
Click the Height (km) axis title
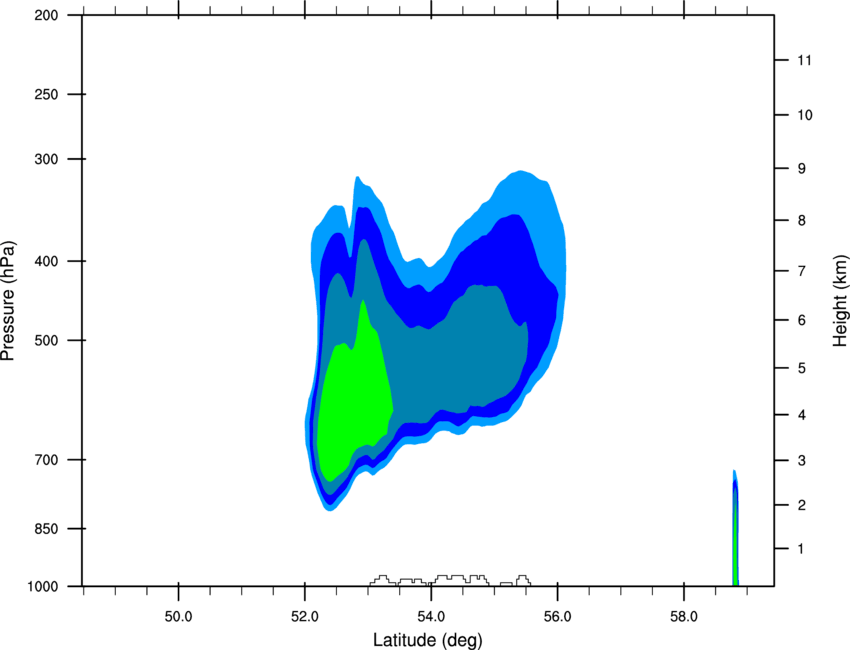click(840, 300)
